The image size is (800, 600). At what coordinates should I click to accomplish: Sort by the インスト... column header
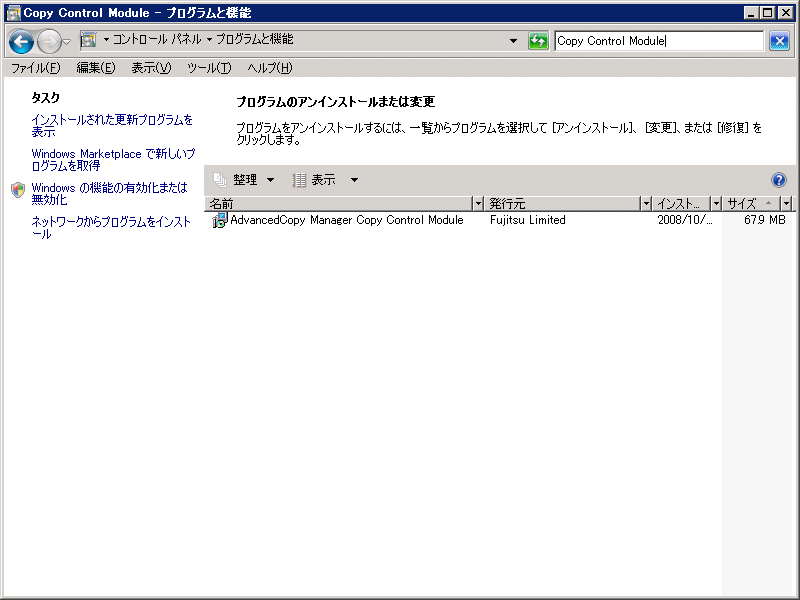pyautogui.click(x=682, y=204)
